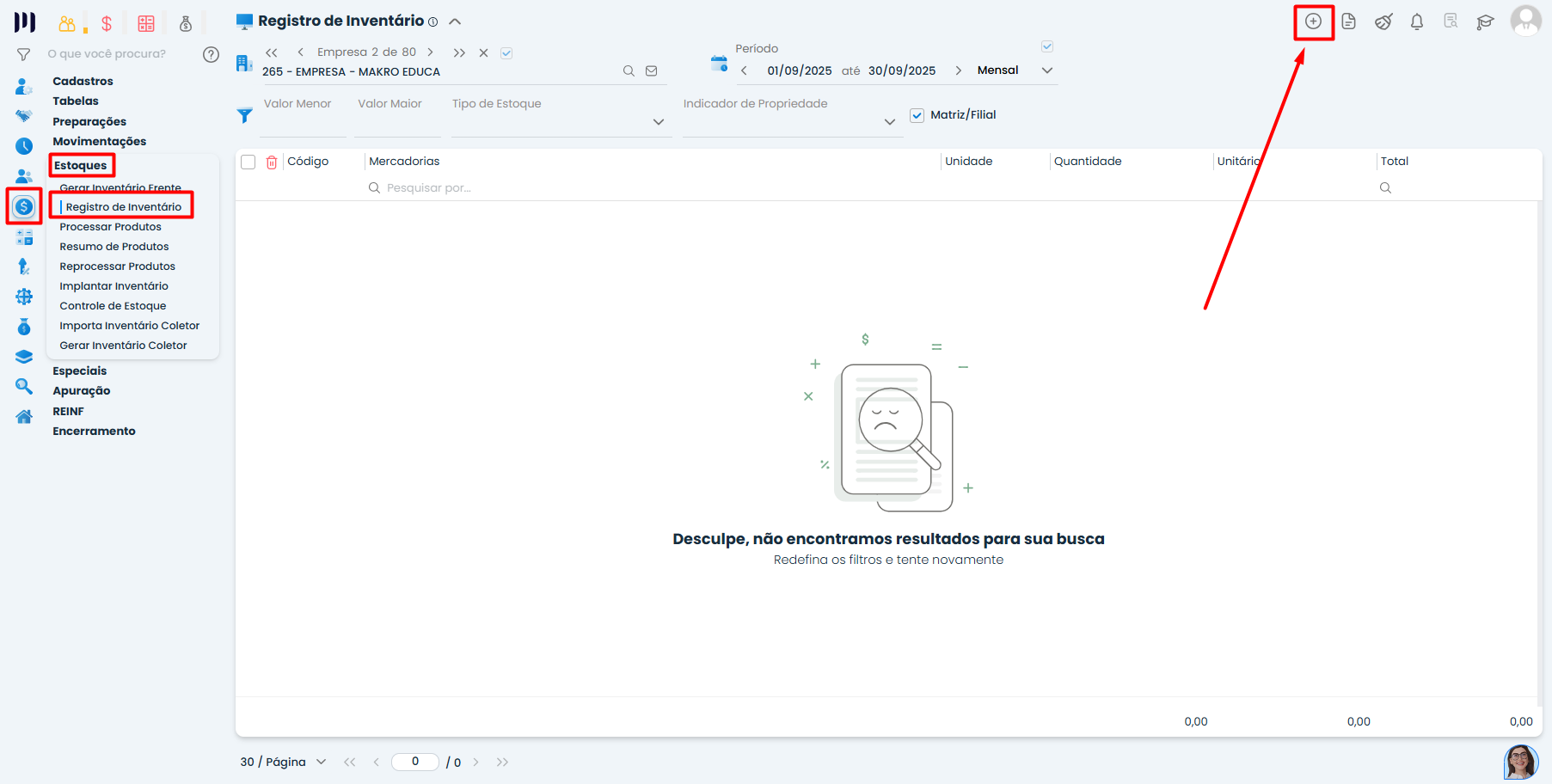
Task: Open the question mark help icon
Action: coord(211,54)
